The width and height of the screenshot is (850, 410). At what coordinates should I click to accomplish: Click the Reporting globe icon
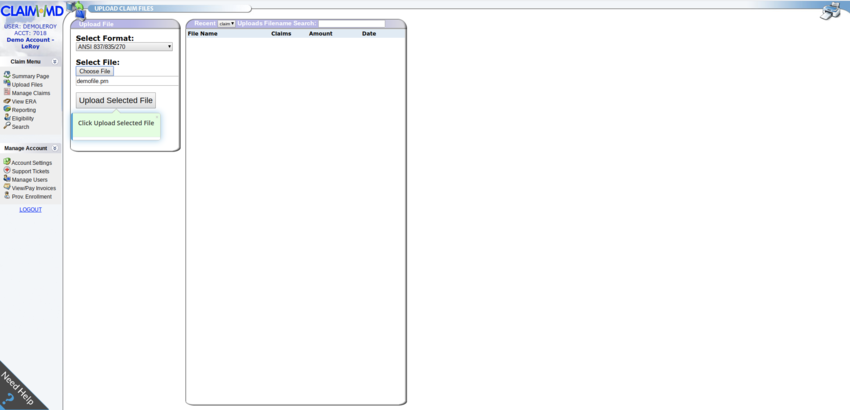point(7,109)
